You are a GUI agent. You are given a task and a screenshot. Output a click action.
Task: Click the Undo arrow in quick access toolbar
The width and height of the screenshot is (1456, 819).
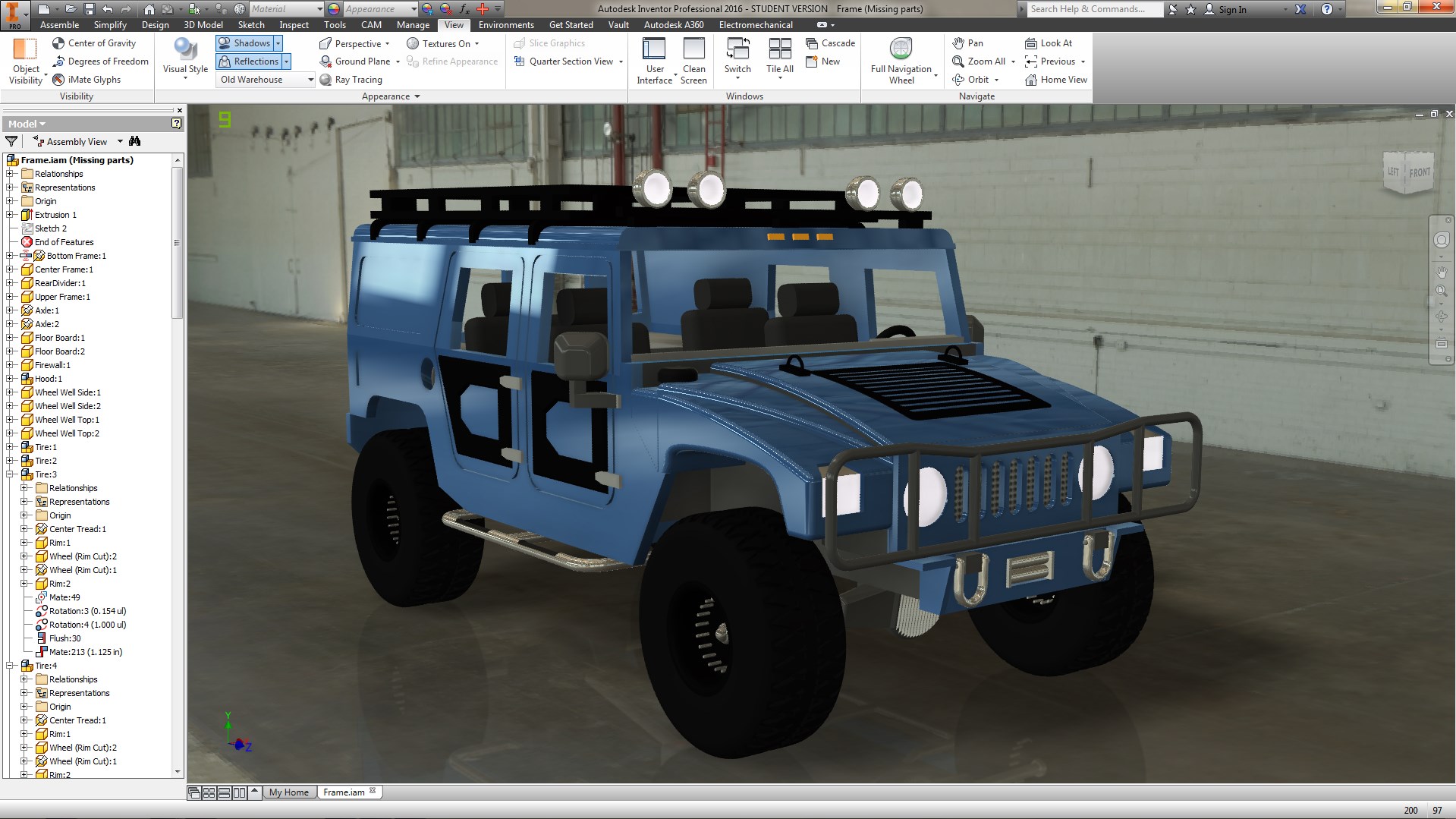[x=108, y=9]
